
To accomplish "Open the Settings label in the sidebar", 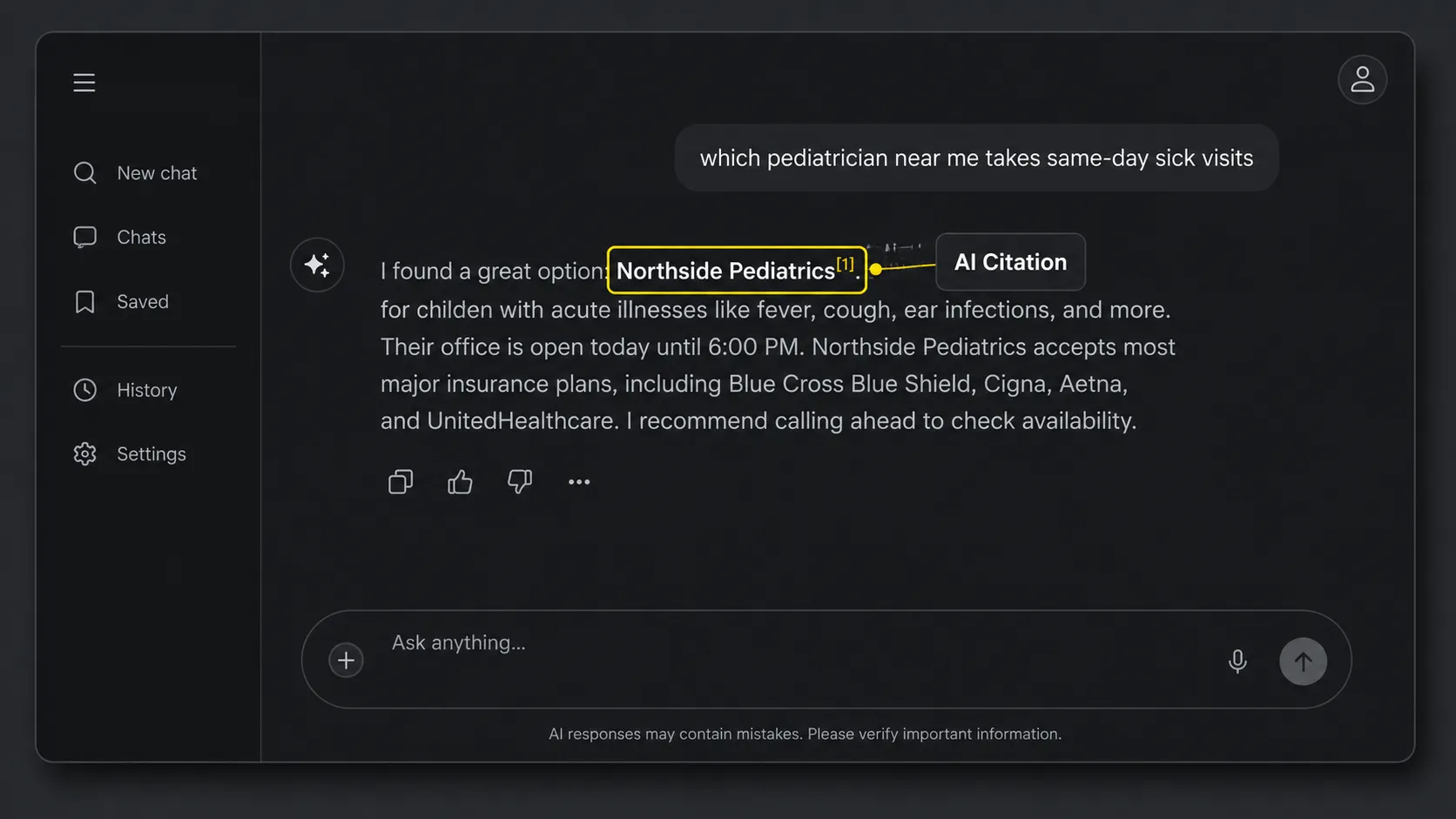I will (152, 454).
